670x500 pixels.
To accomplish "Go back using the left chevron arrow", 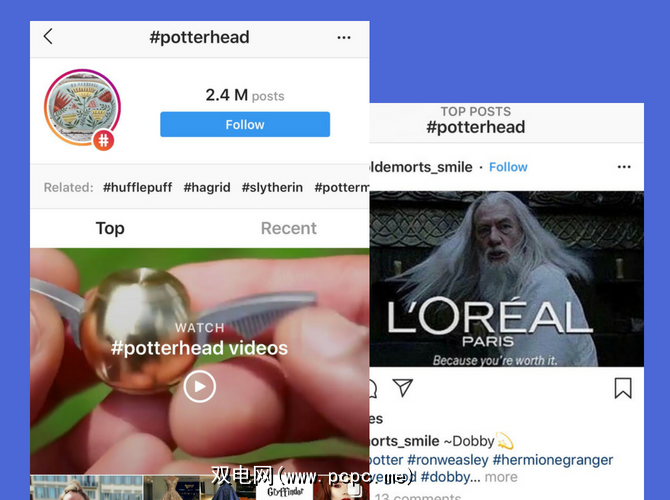I will (48, 37).
